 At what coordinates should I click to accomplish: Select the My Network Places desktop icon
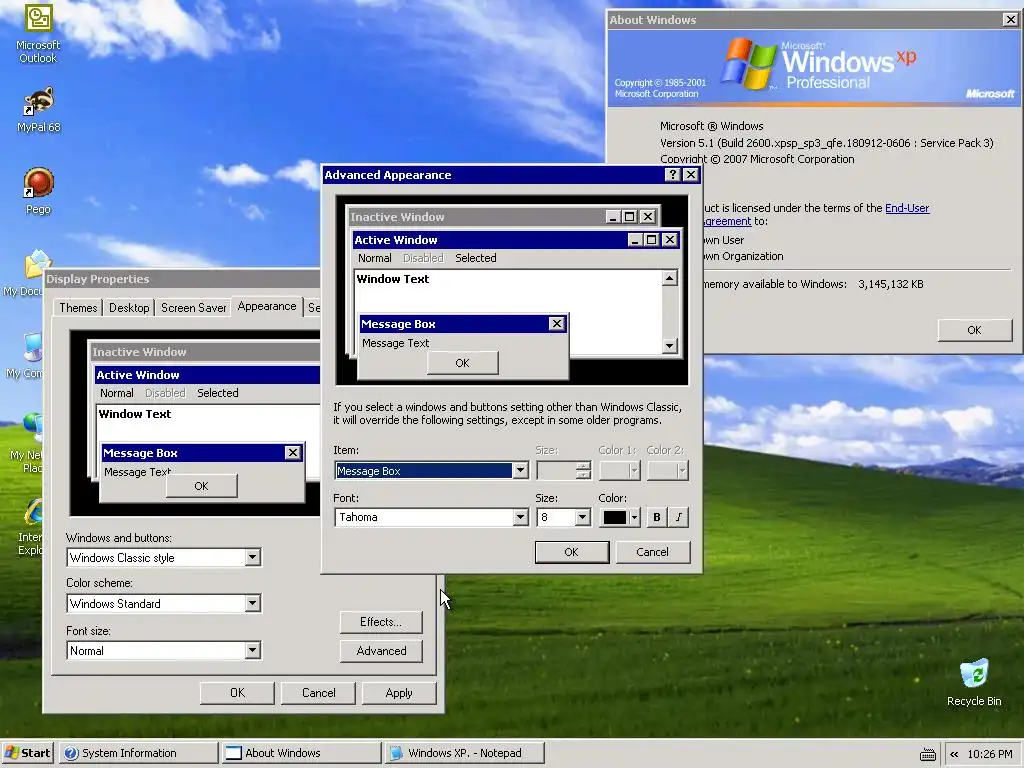pos(26,443)
